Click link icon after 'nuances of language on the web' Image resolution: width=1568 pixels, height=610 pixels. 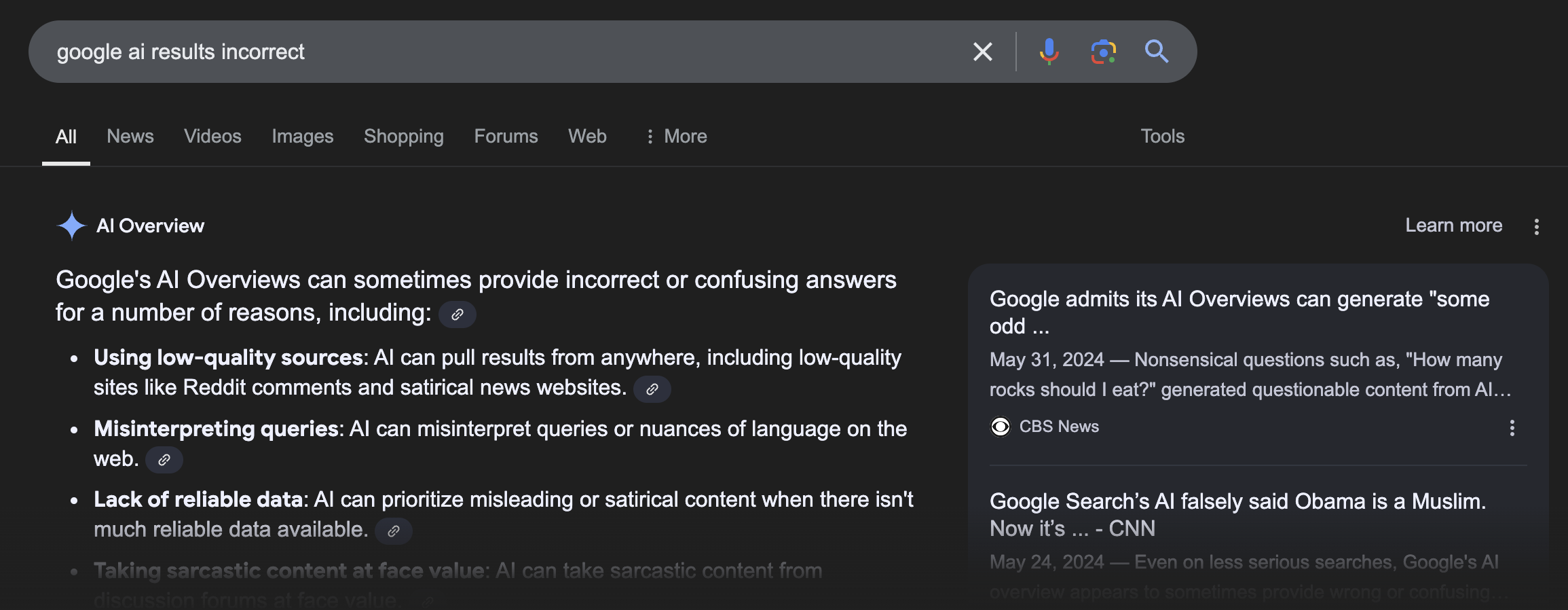tap(164, 460)
